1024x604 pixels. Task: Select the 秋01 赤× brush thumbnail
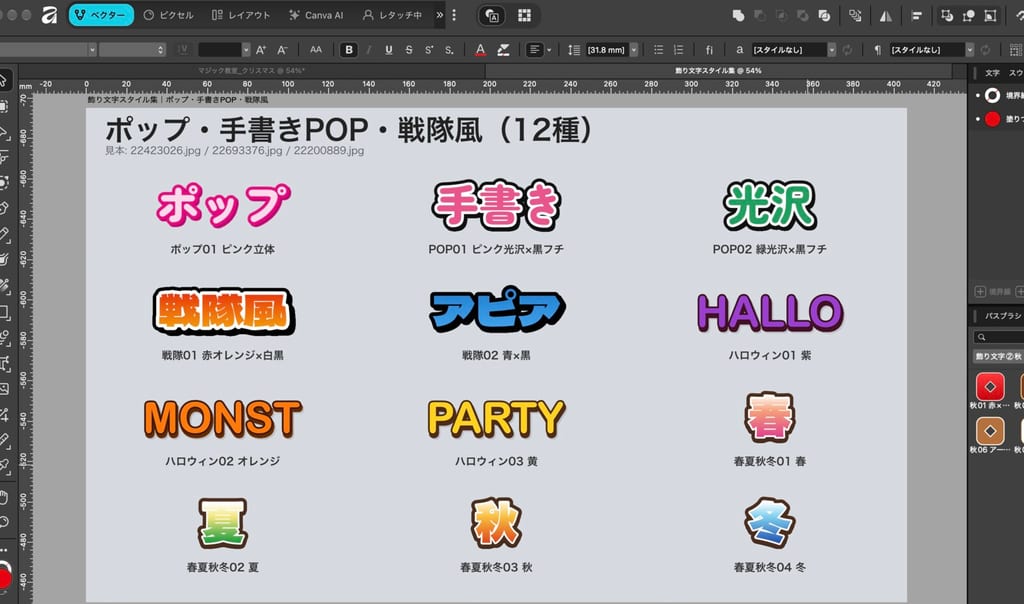click(x=990, y=387)
